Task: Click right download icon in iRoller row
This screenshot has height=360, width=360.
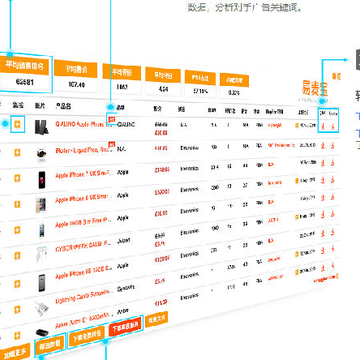Action: pos(332,145)
